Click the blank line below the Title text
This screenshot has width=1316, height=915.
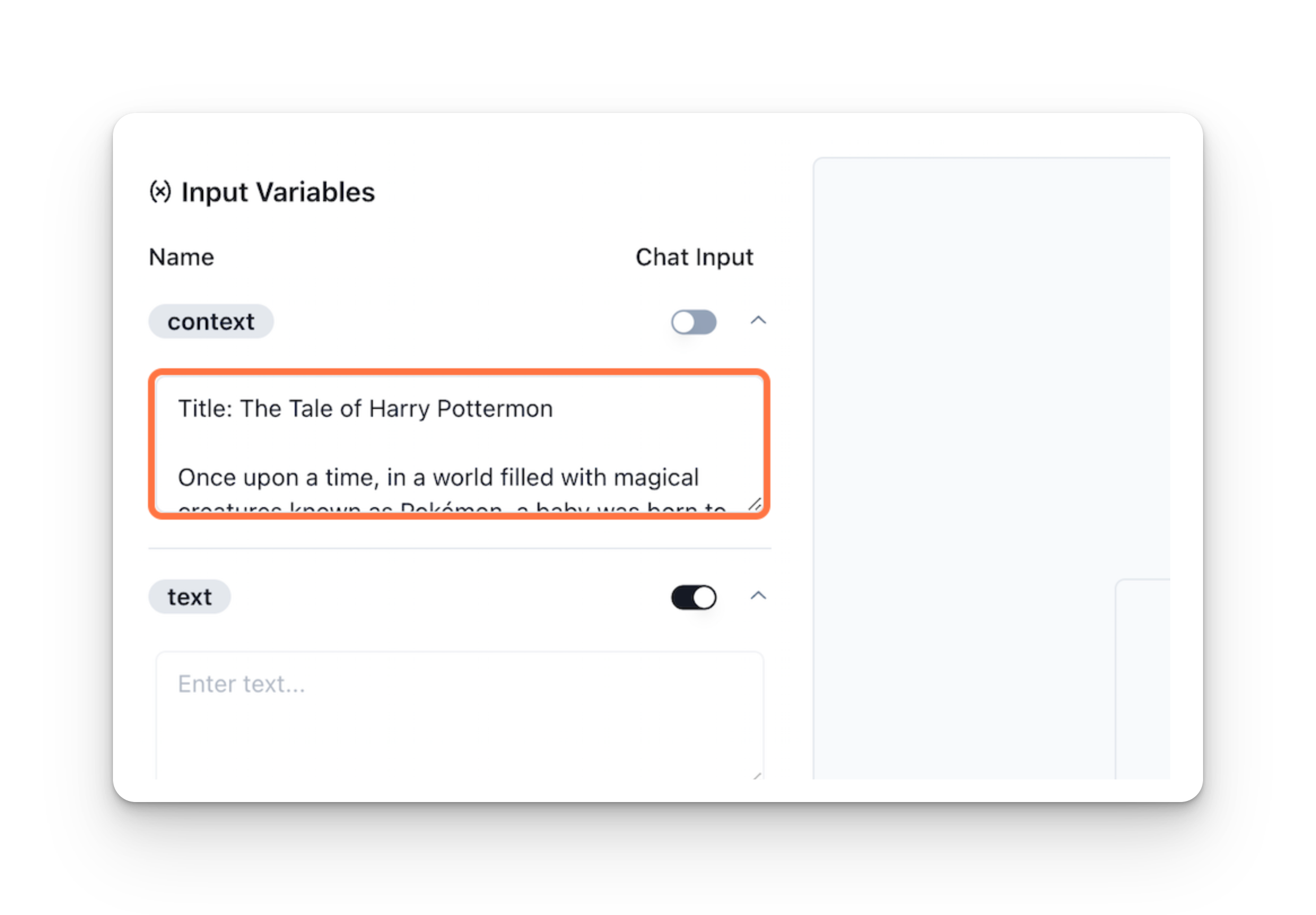[459, 443]
